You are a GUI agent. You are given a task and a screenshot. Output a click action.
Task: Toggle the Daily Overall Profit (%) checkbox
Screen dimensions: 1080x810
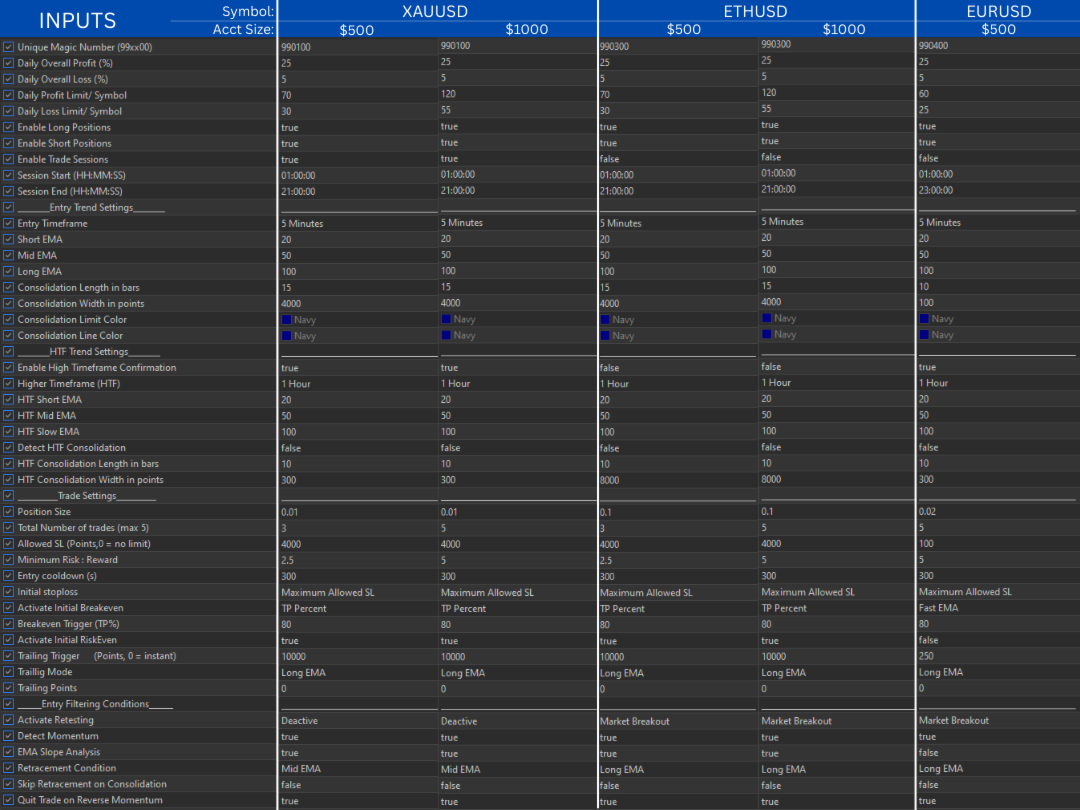pos(8,63)
